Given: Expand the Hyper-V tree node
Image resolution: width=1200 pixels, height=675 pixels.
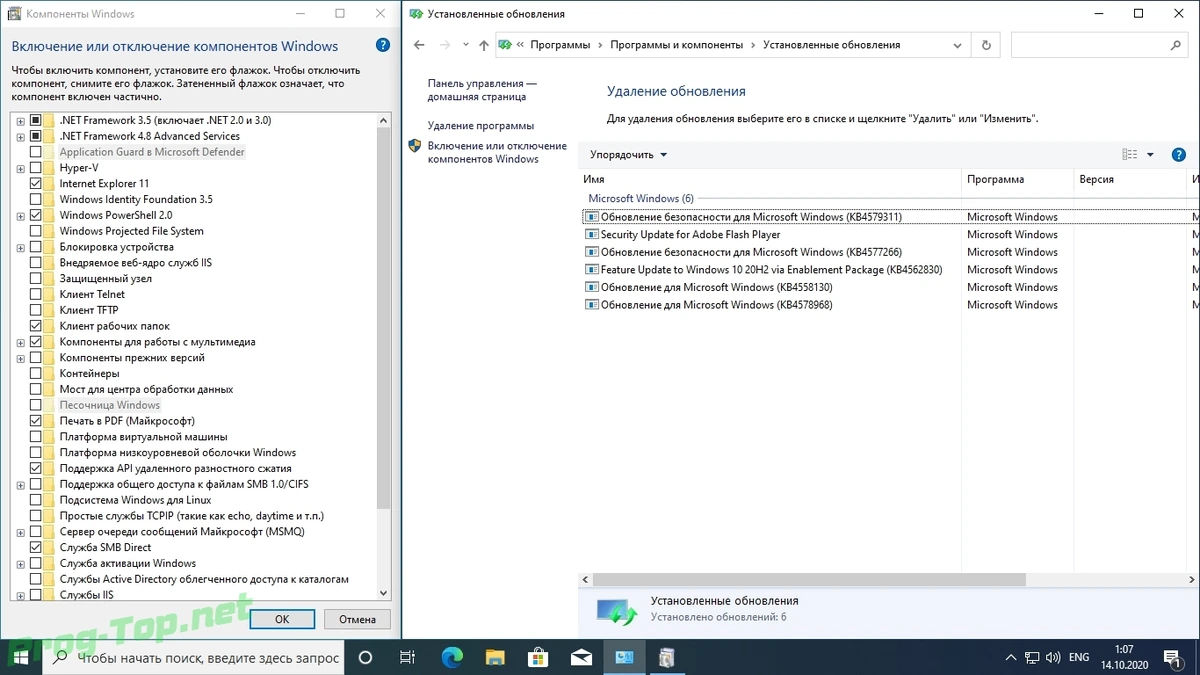Looking at the screenshot, I should (20, 168).
